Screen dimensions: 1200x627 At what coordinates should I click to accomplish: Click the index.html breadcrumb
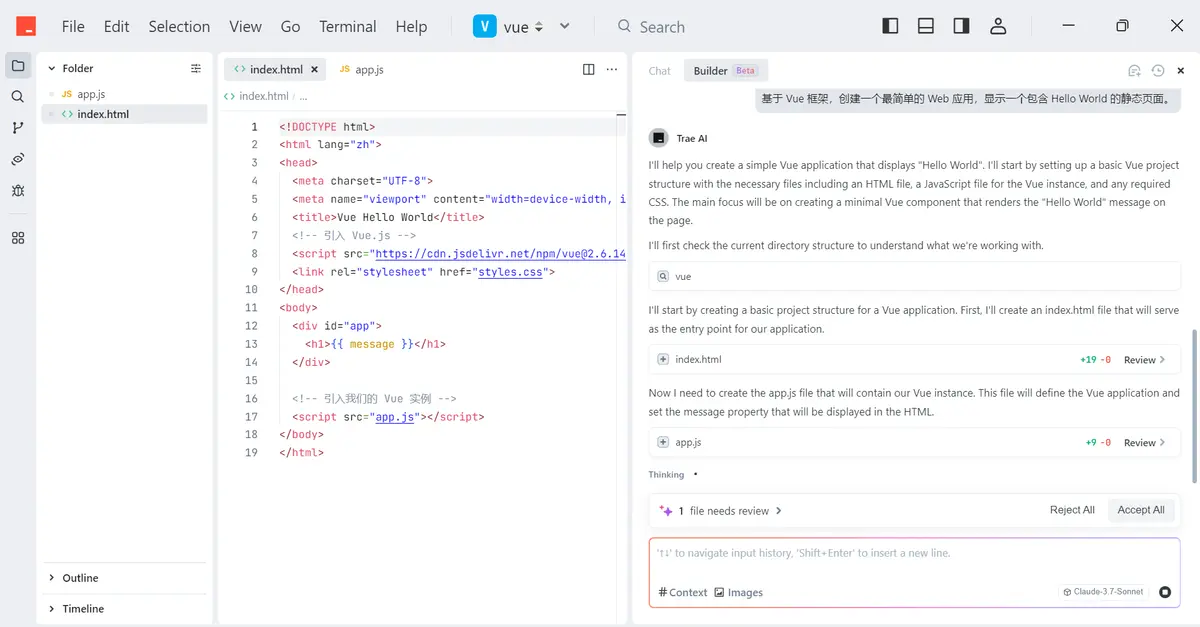point(264,96)
